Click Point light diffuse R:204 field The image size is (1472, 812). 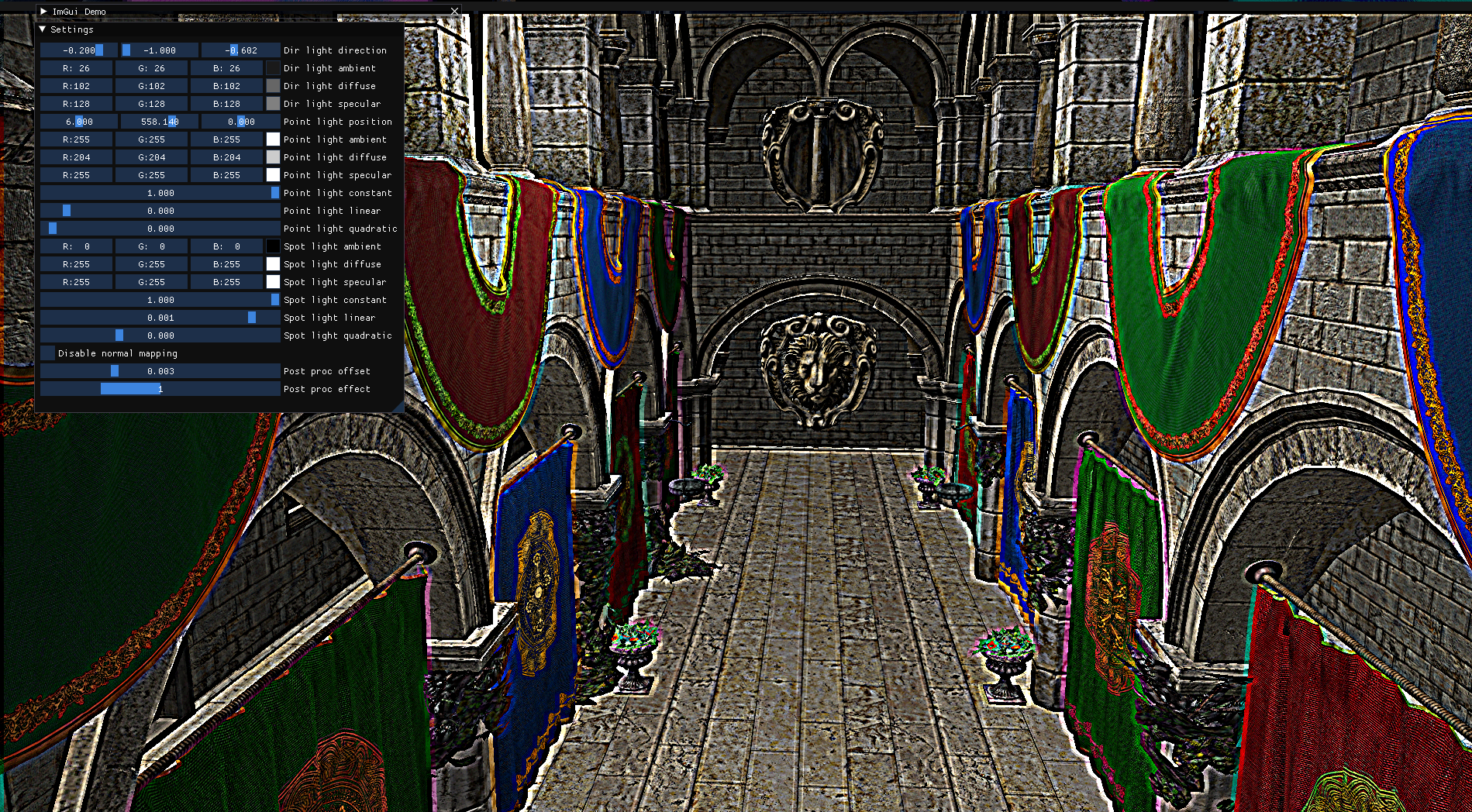pos(76,157)
